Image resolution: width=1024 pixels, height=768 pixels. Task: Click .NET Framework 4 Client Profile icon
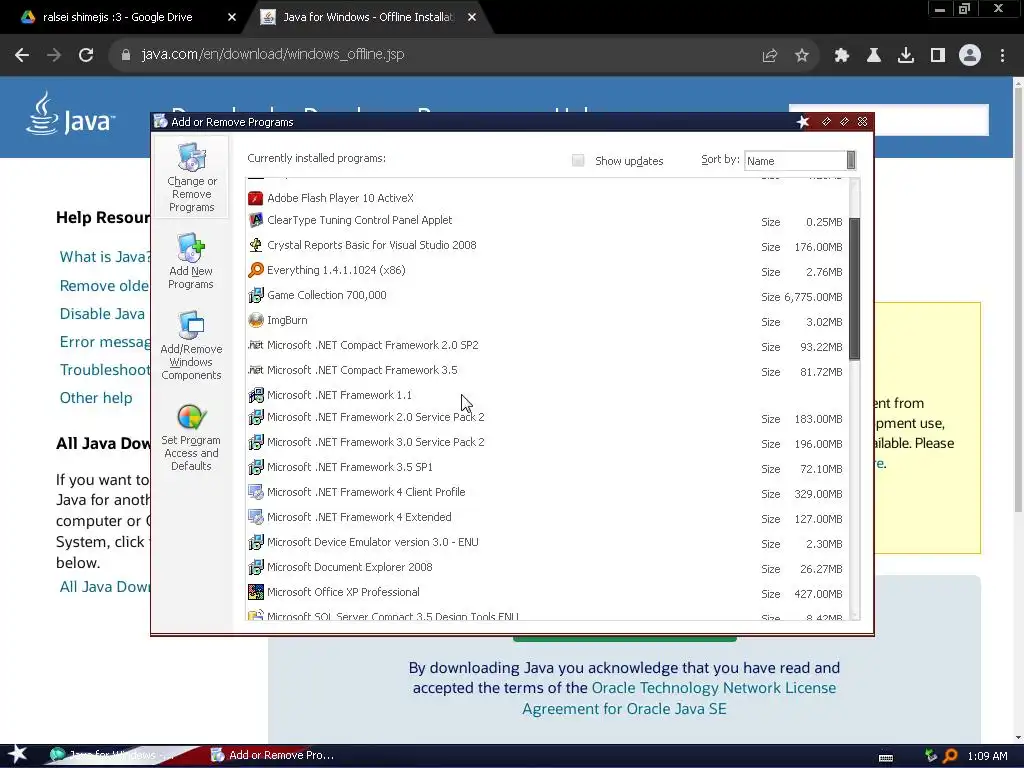[255, 492]
